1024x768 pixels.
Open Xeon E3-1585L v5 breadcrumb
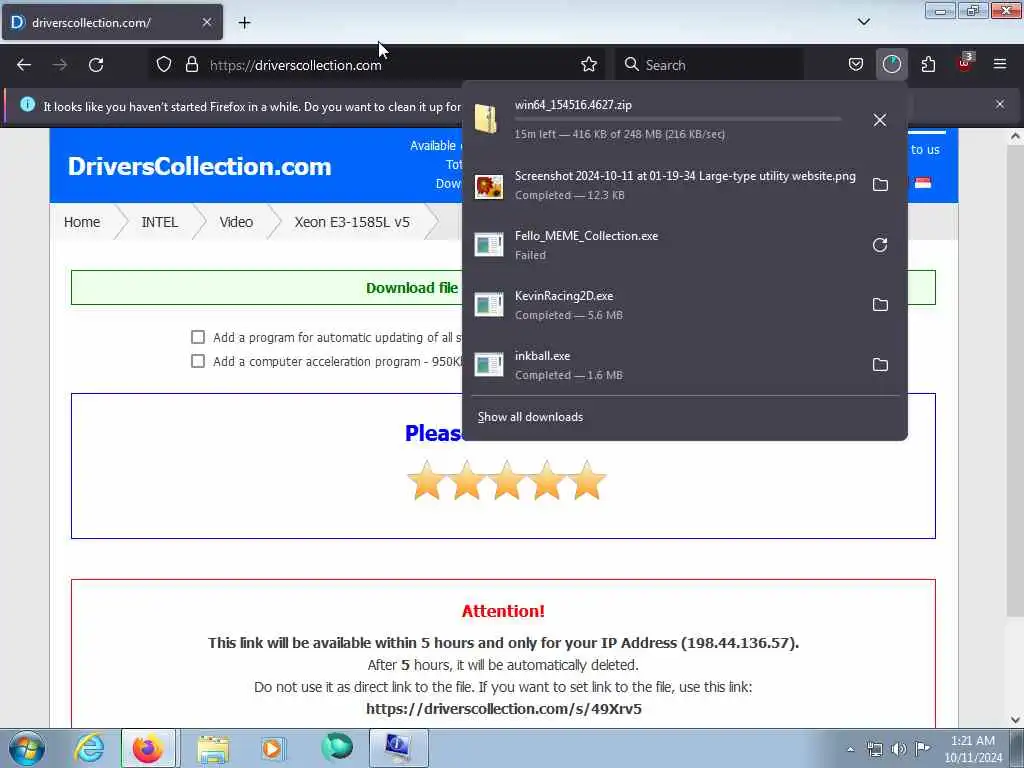pos(352,222)
